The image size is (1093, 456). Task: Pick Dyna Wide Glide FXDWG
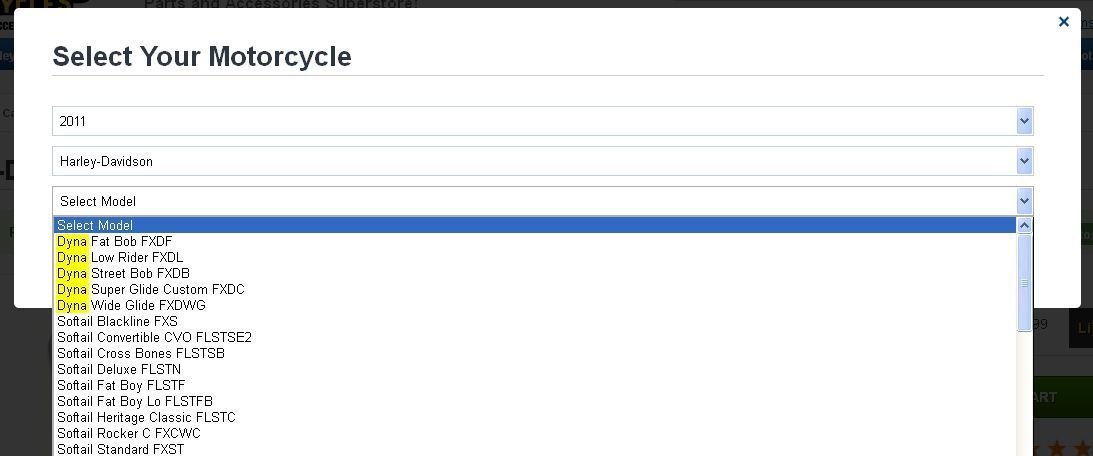535,305
